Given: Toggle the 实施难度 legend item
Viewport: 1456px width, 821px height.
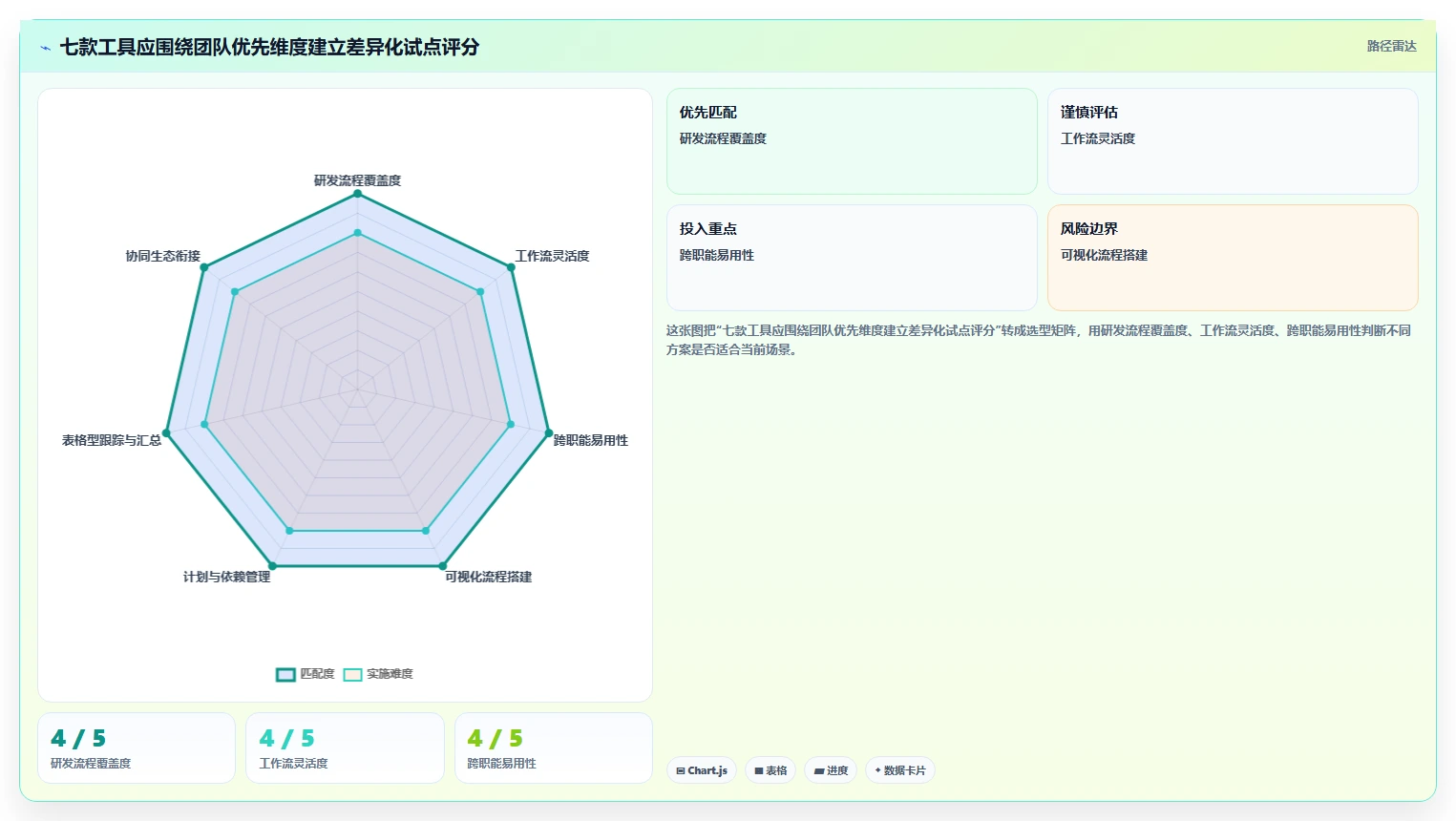Looking at the screenshot, I should click(378, 674).
